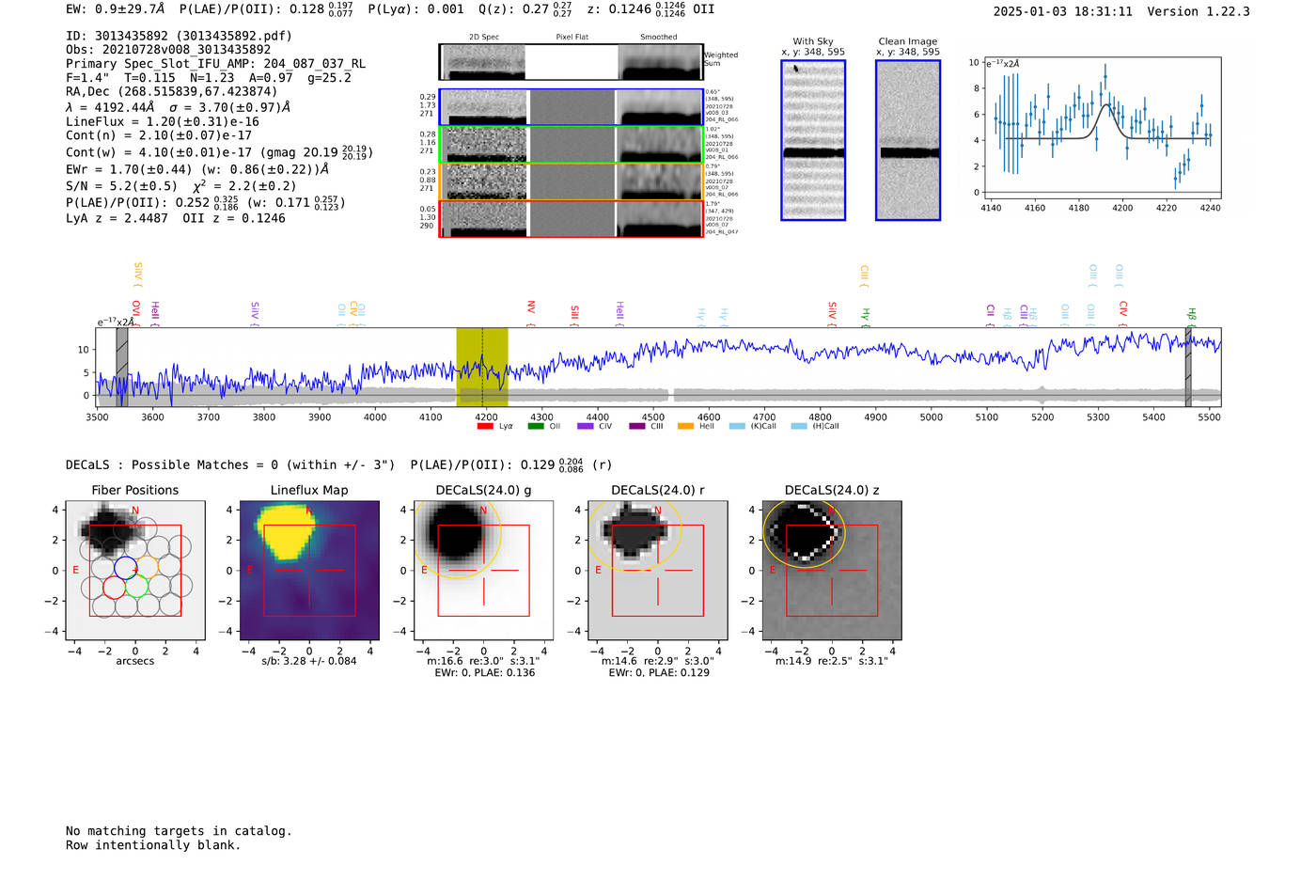Click the blue fiber circle in Fiber Positions

pos(125,568)
